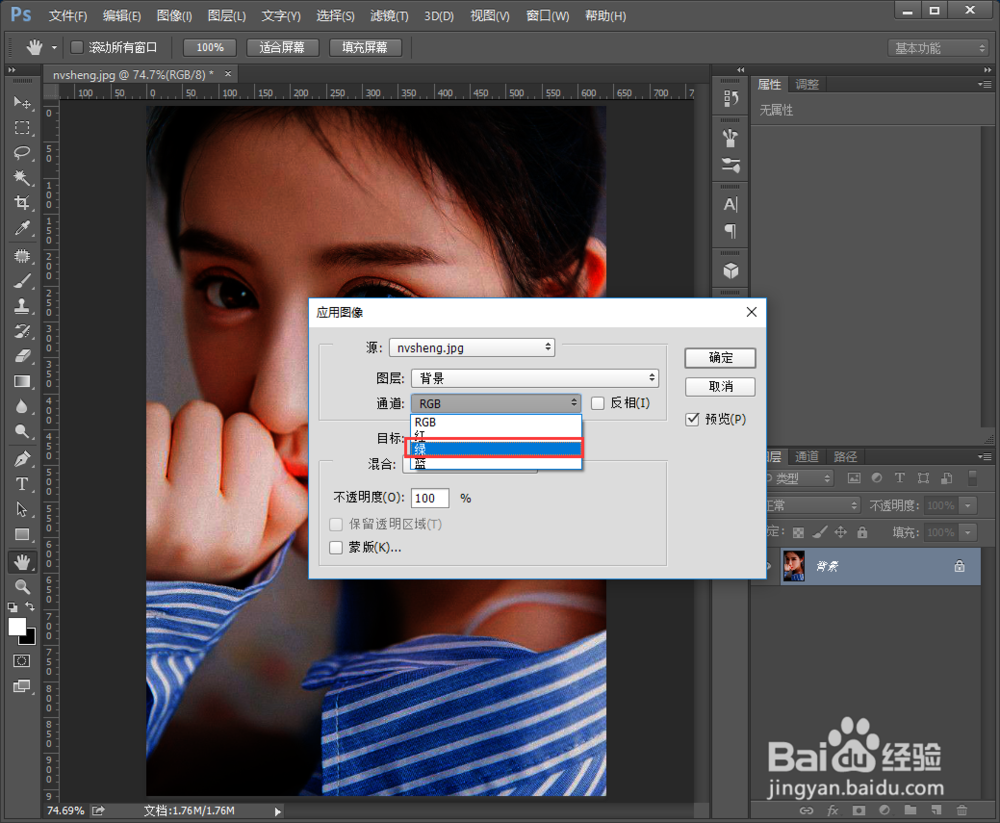
Task: Click the 取消 button
Action: [x=721, y=387]
